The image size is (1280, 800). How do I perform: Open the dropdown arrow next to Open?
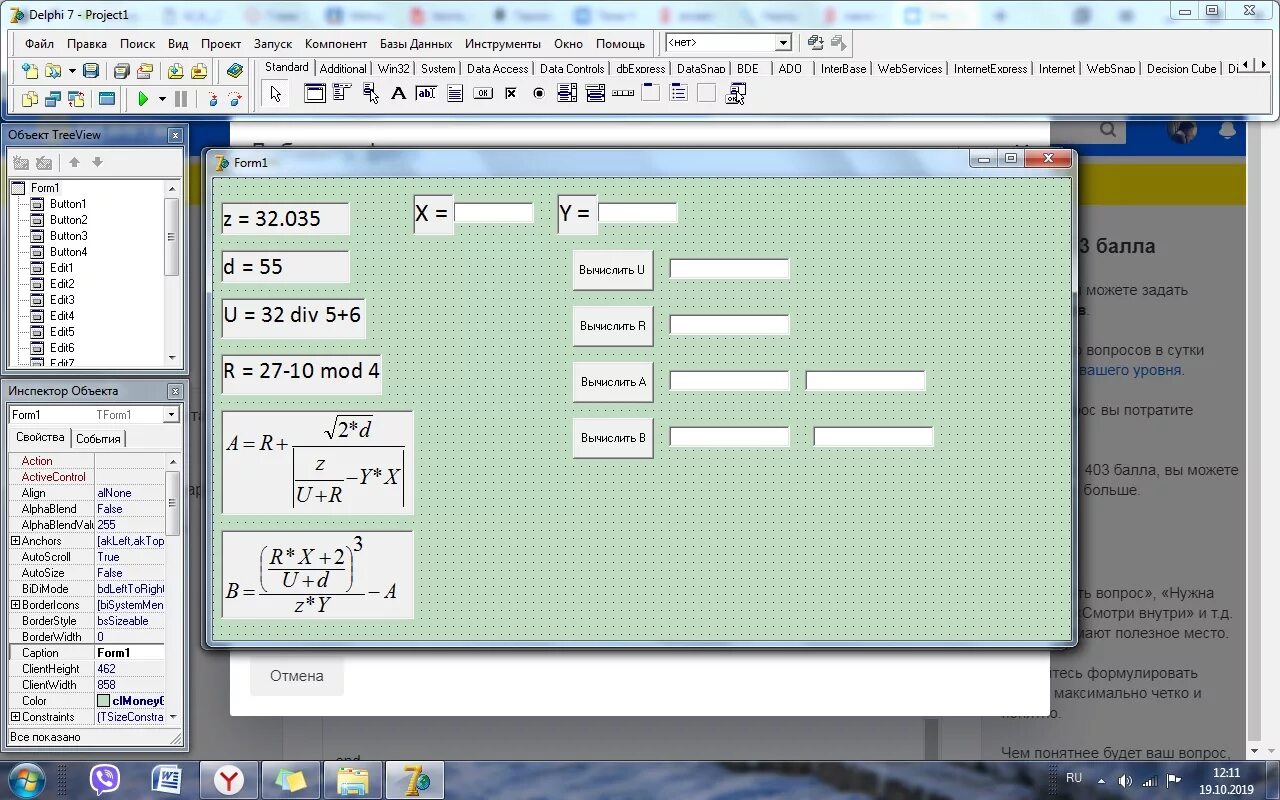(72, 71)
